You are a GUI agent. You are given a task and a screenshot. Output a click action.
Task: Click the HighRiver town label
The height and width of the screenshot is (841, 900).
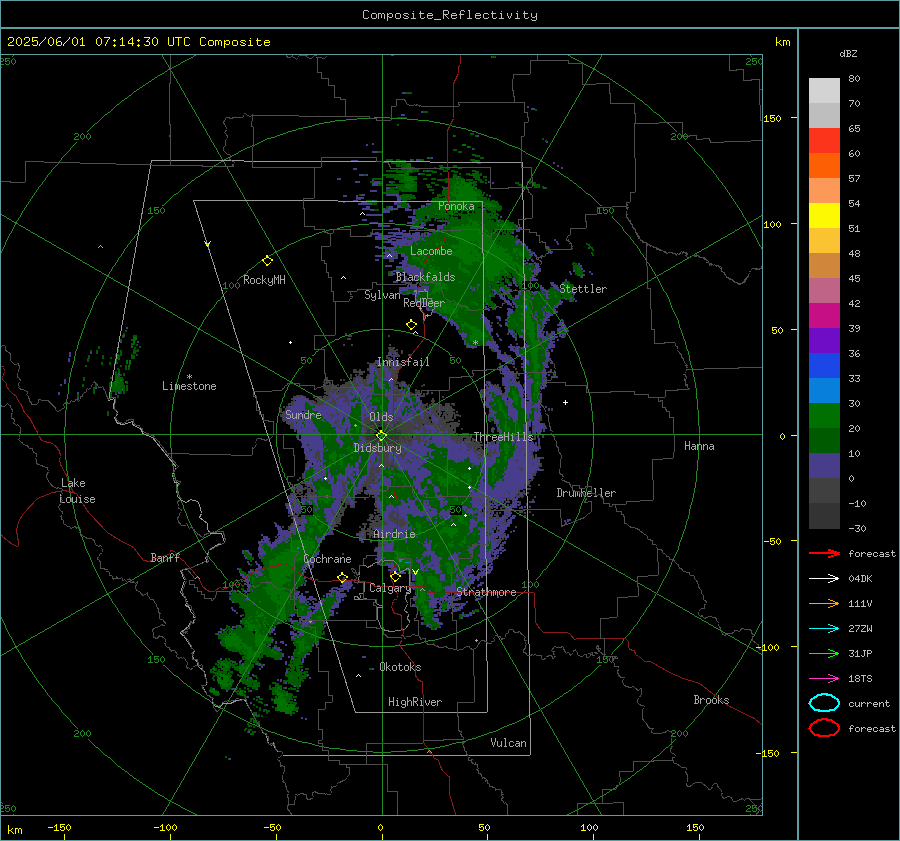(x=415, y=702)
